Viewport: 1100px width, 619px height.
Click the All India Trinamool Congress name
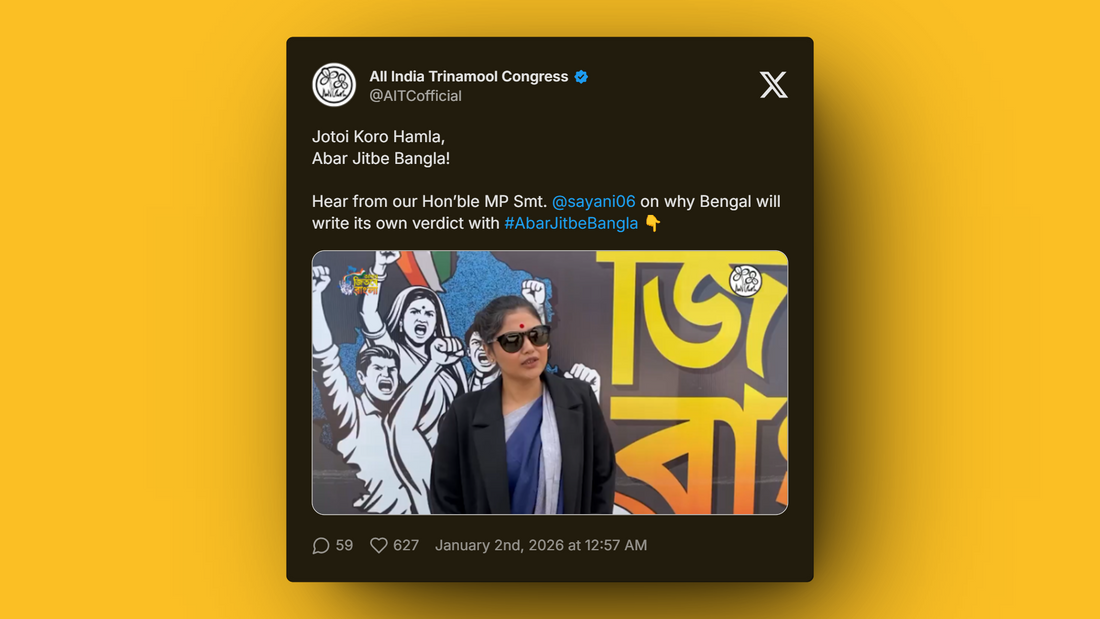click(x=469, y=76)
